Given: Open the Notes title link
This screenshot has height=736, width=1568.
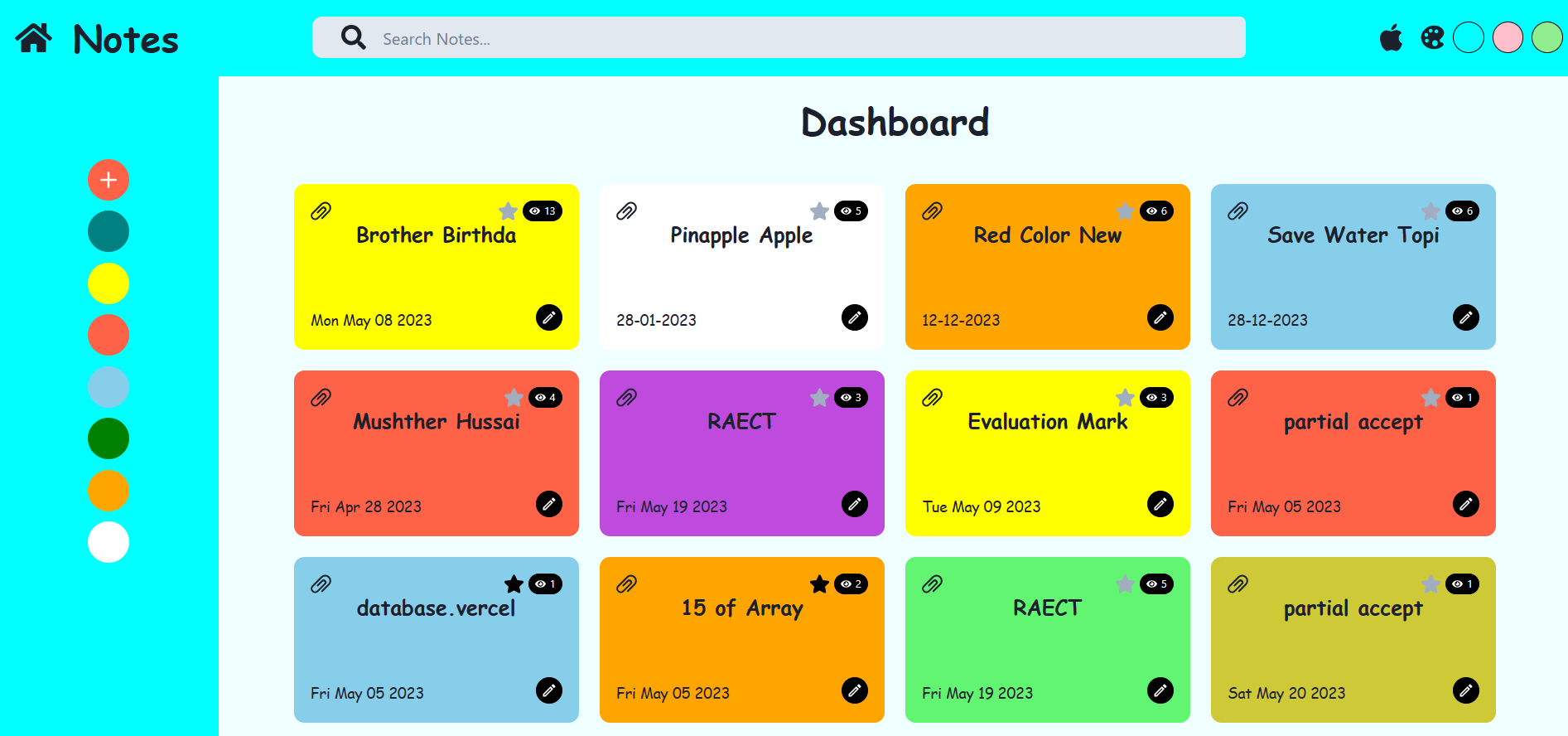Looking at the screenshot, I should click(126, 39).
